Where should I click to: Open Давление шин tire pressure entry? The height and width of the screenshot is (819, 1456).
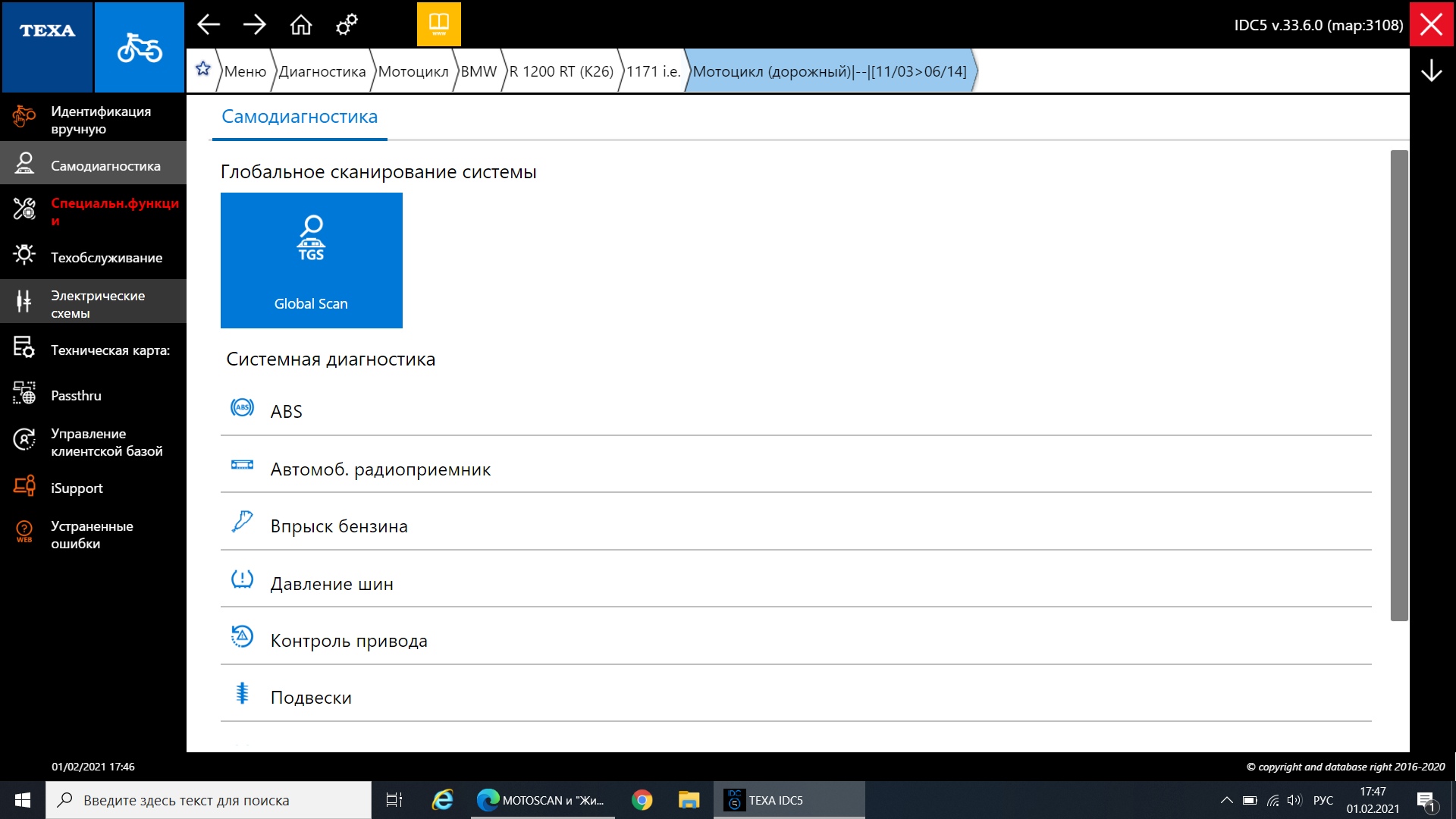(331, 584)
